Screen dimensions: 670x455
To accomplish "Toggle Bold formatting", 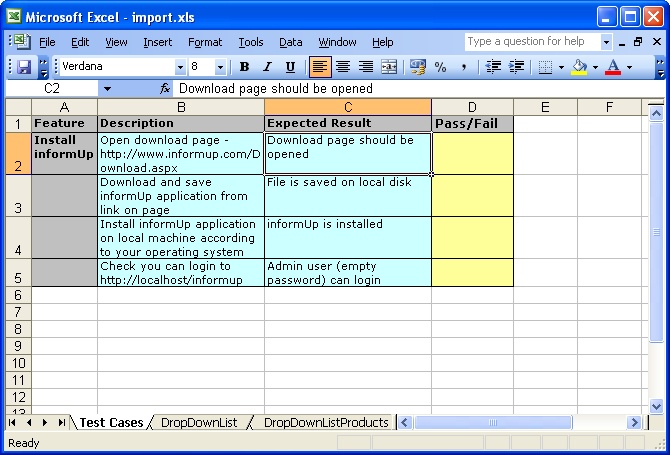I will [x=244, y=67].
